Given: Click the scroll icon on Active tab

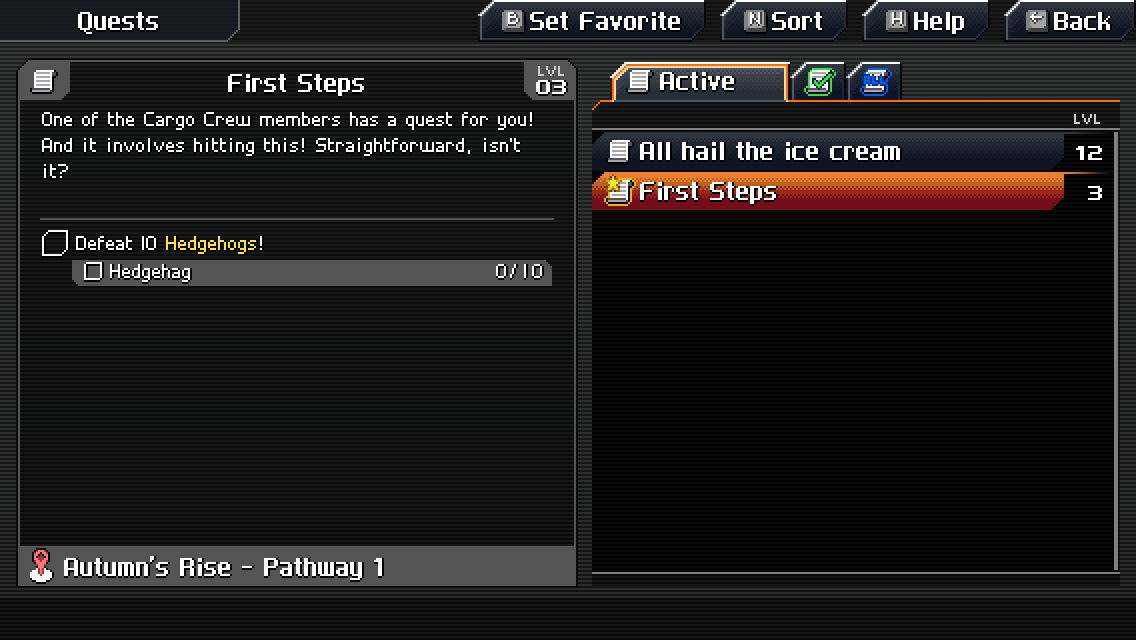Looking at the screenshot, I should 638,81.
